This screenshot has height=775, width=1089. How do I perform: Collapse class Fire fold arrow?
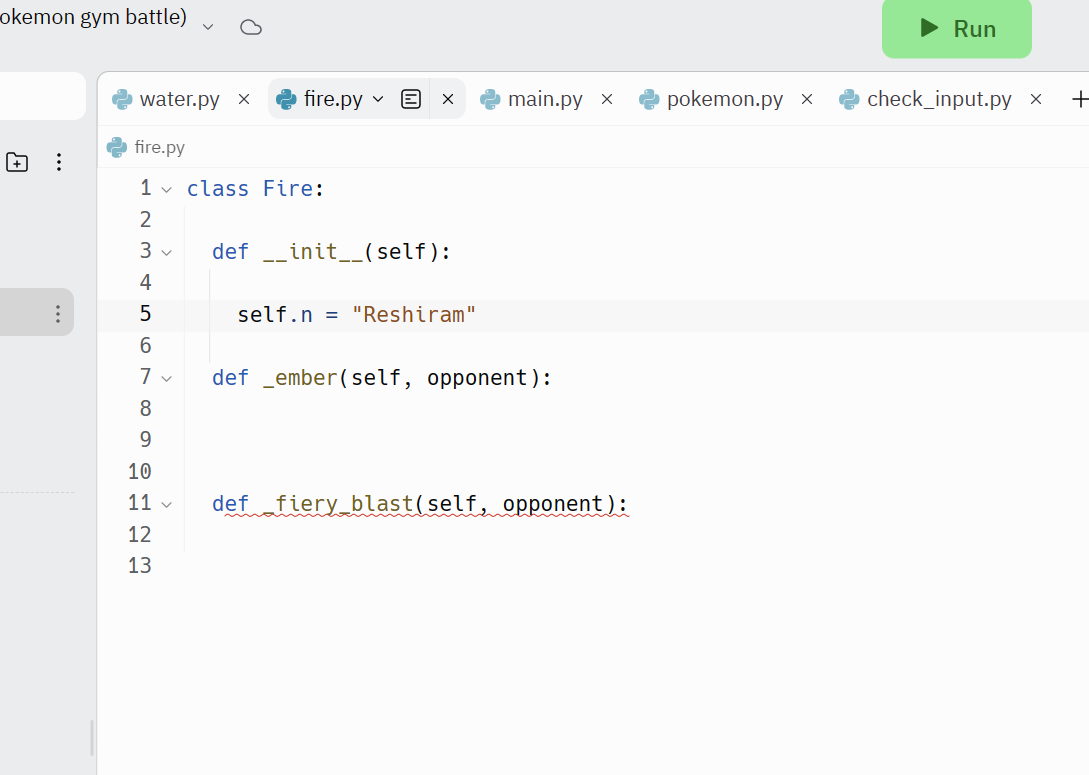click(x=167, y=190)
